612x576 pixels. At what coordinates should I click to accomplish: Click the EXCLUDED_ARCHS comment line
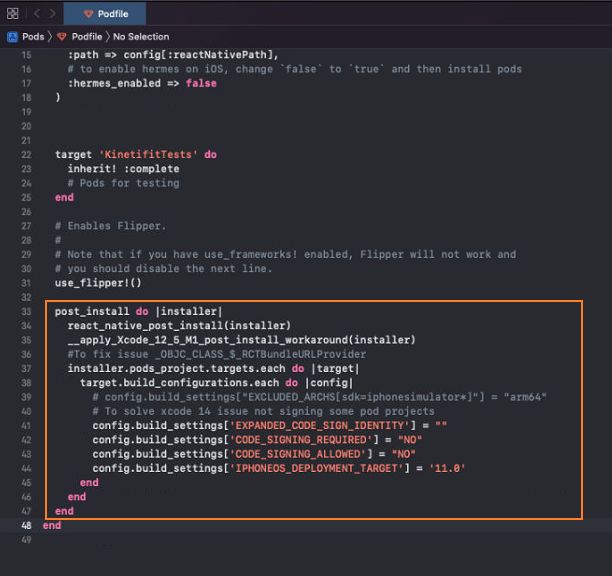[320, 397]
